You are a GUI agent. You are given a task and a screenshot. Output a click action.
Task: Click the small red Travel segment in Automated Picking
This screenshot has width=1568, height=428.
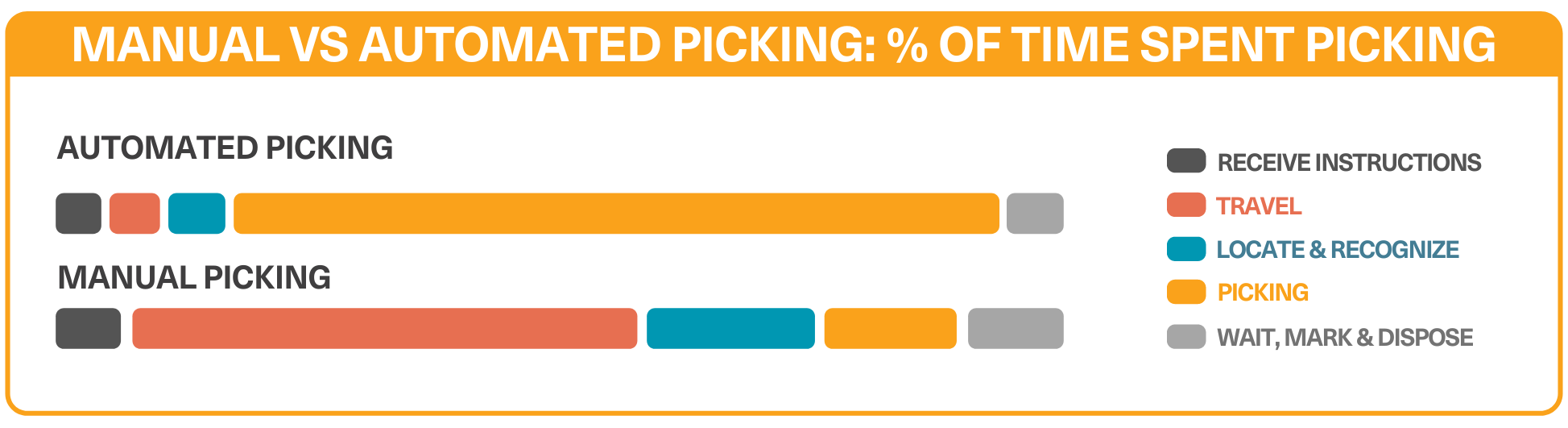[x=134, y=214]
